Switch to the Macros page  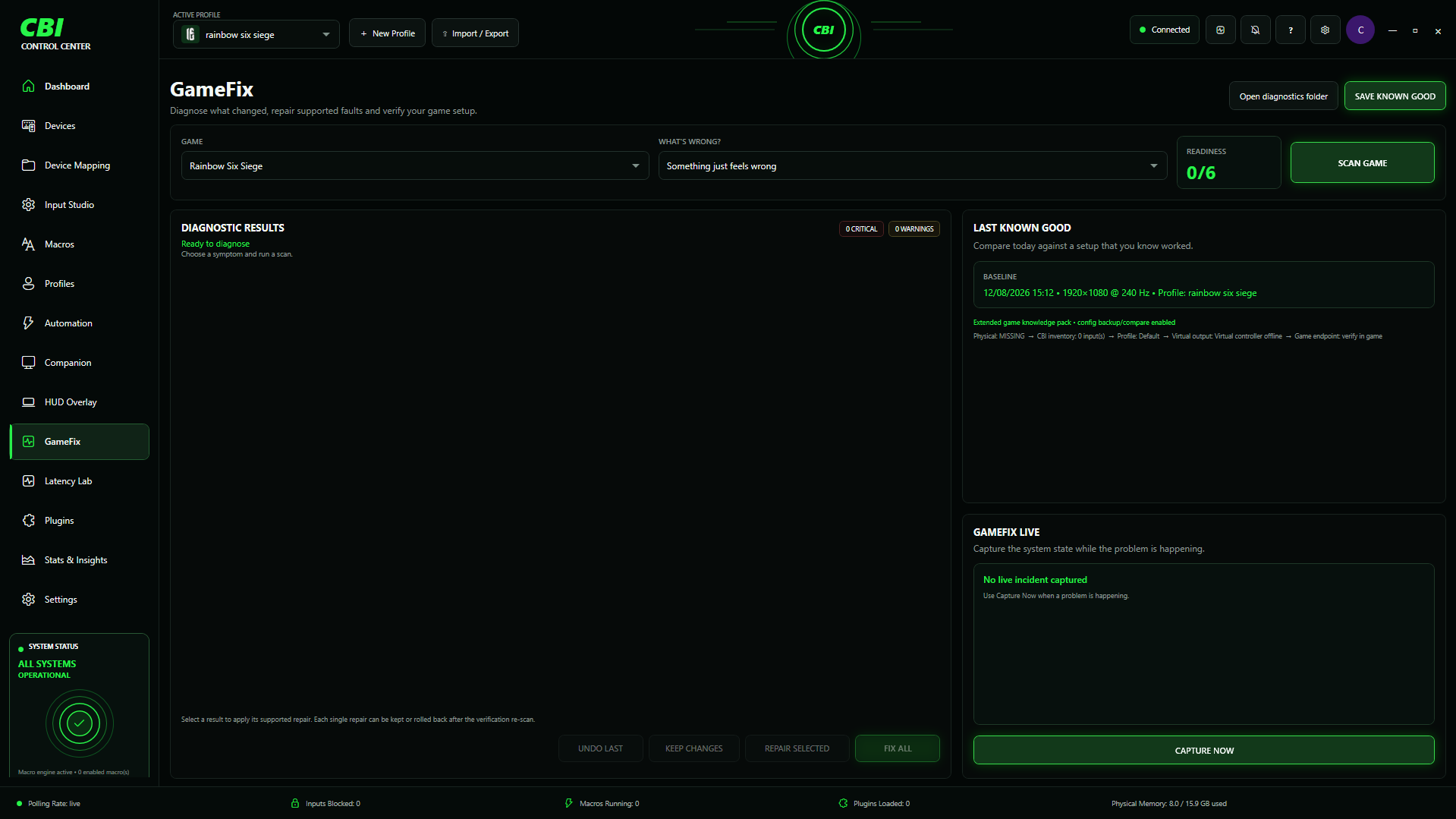point(79,244)
